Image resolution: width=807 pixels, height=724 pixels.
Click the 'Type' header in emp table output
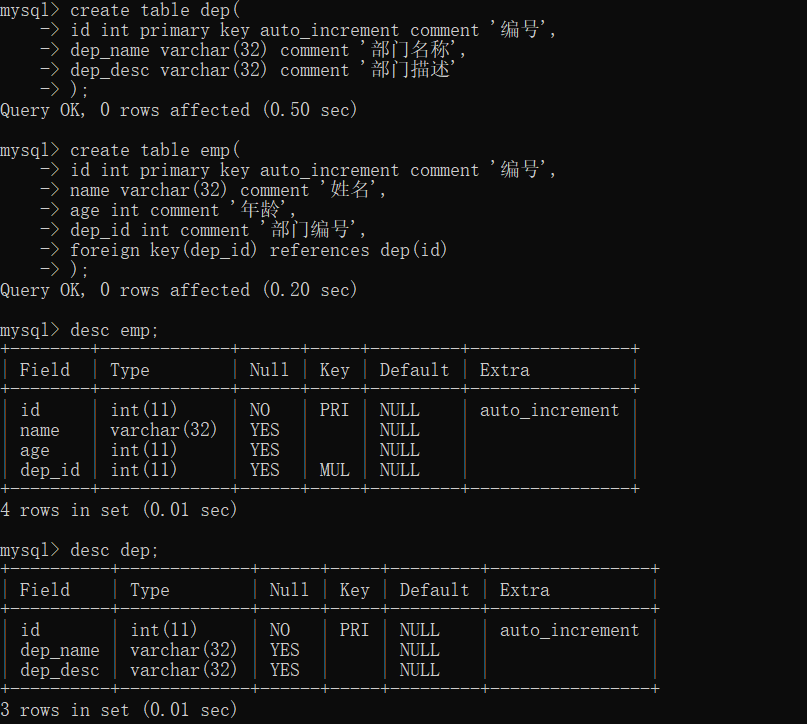130,370
